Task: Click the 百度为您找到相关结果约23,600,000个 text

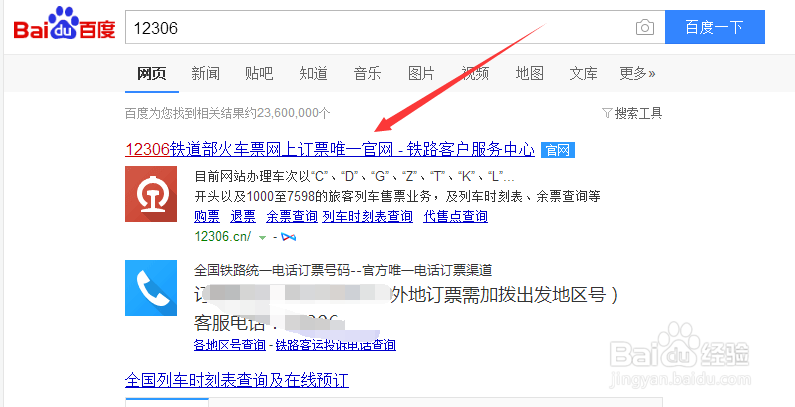Action: click(228, 113)
